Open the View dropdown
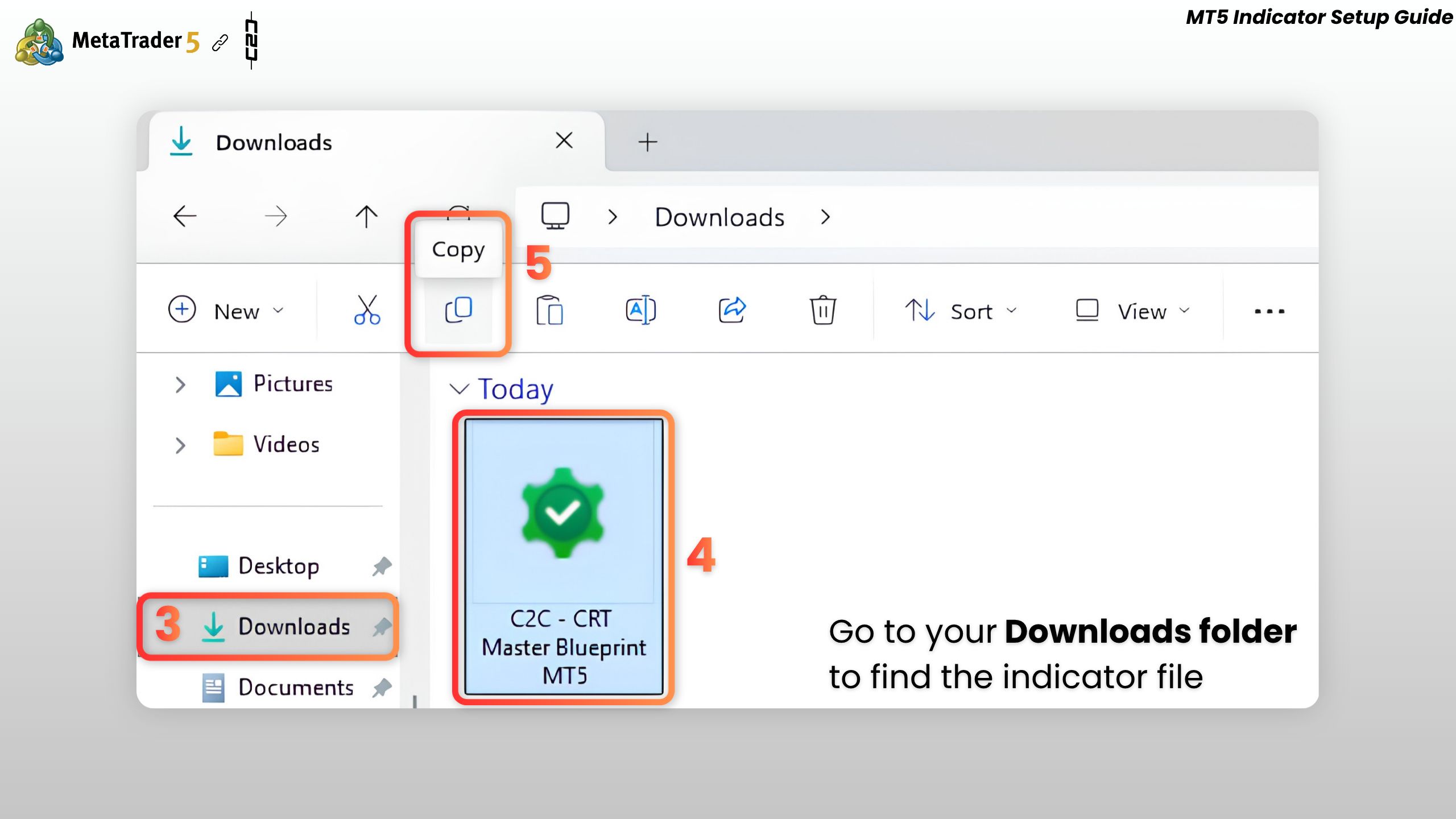This screenshot has width=1456, height=819. pyautogui.click(x=1132, y=311)
